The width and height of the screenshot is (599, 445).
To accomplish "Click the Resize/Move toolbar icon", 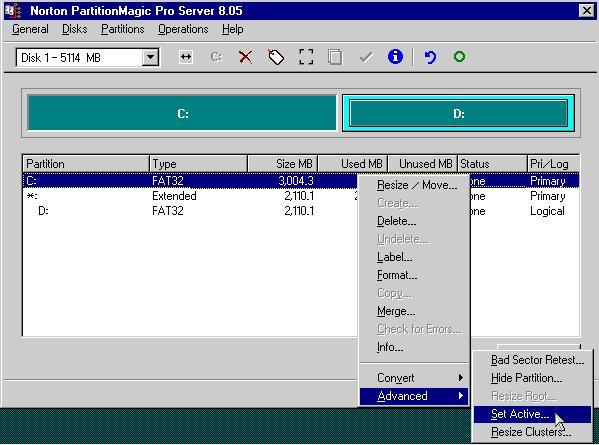I will (186, 57).
